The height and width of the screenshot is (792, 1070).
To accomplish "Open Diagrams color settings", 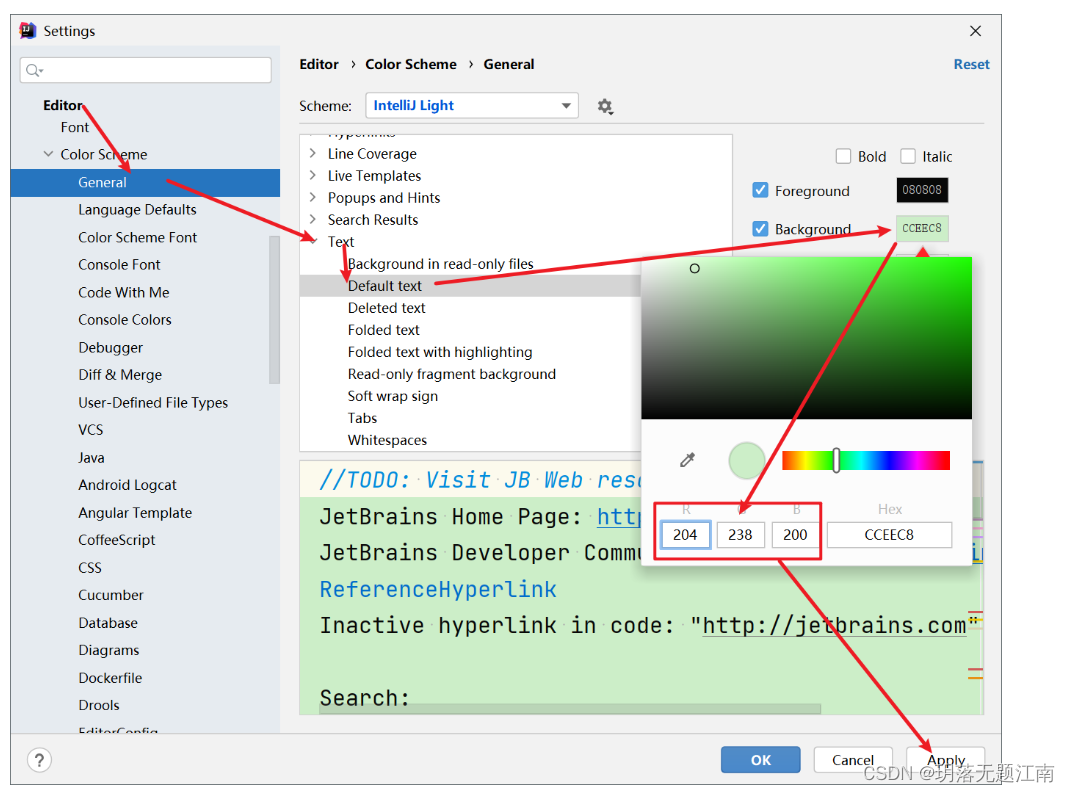I will (x=109, y=650).
